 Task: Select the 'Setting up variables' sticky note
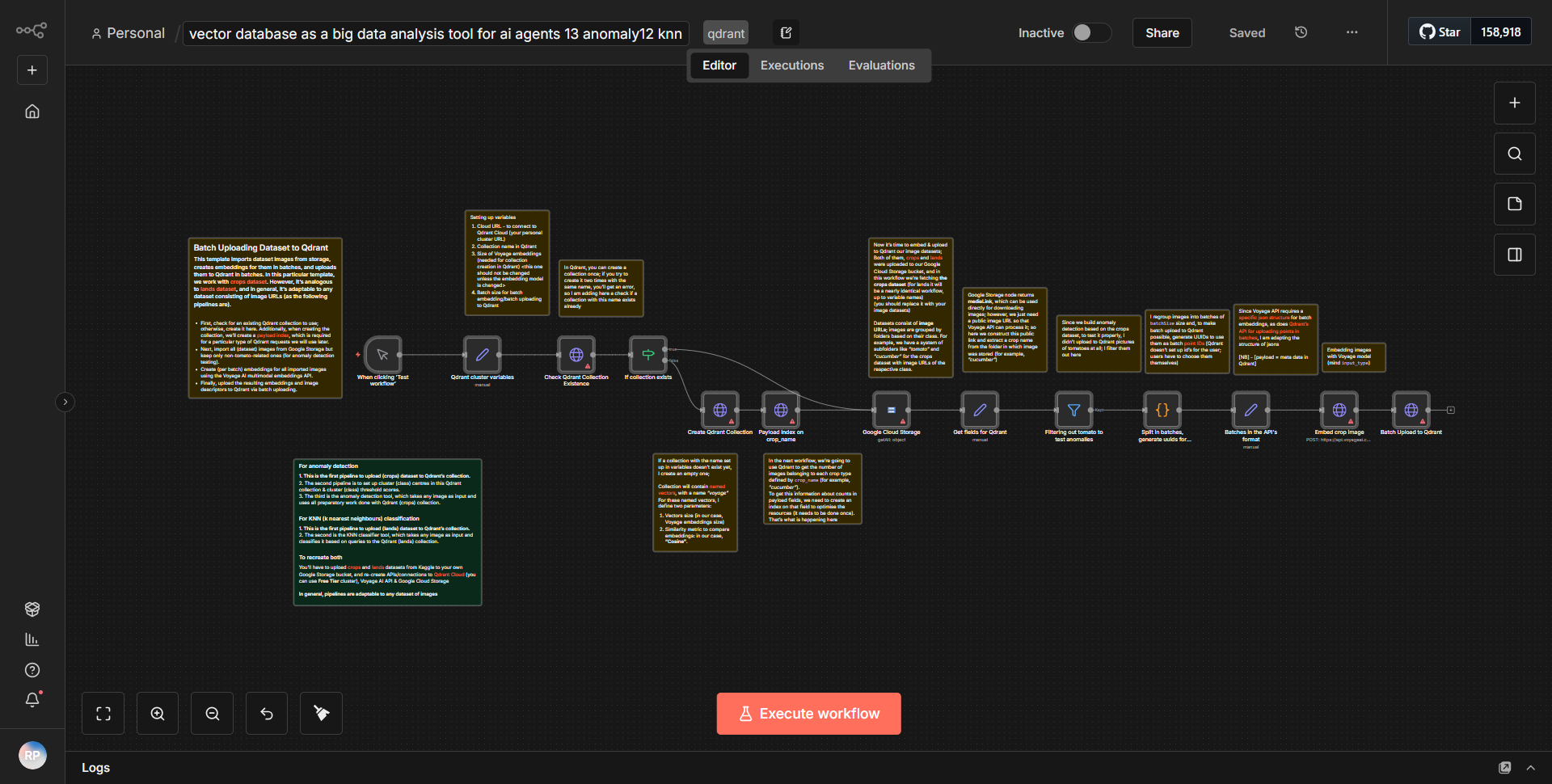(508, 263)
